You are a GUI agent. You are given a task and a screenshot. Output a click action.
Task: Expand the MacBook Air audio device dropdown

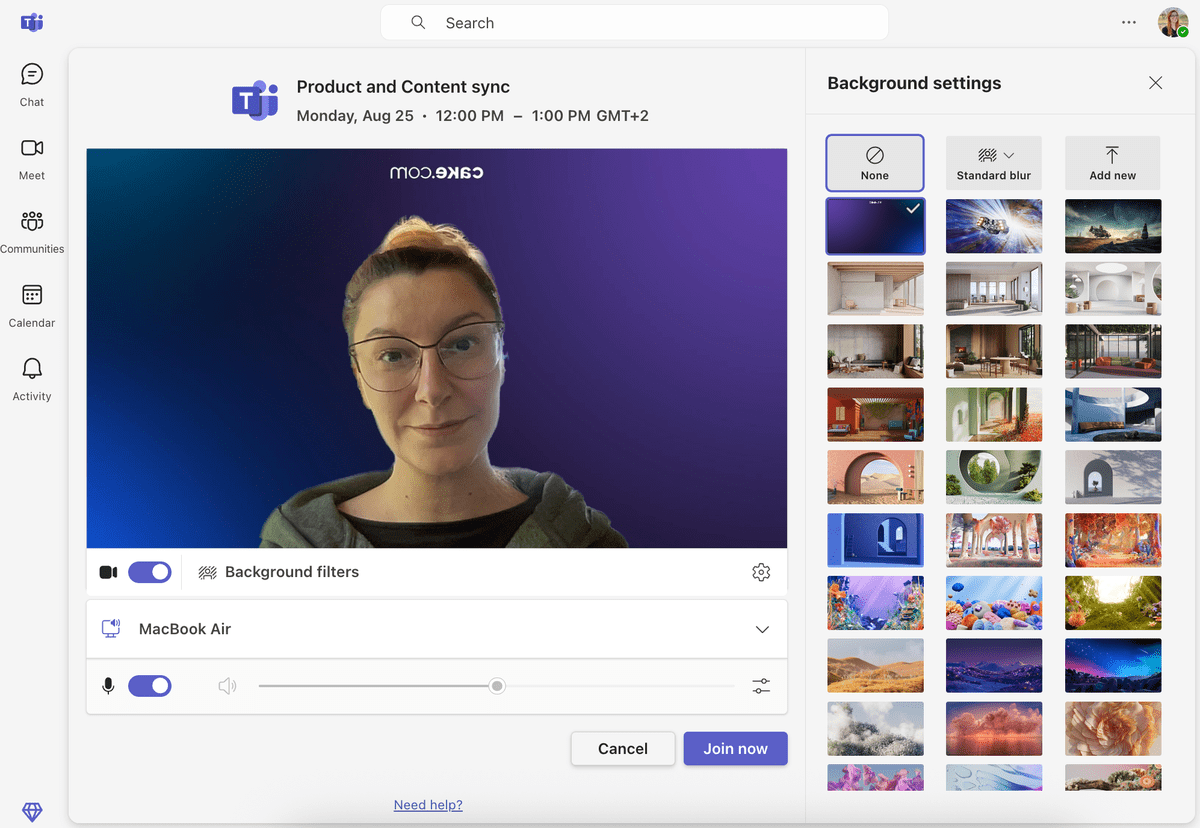coord(762,629)
